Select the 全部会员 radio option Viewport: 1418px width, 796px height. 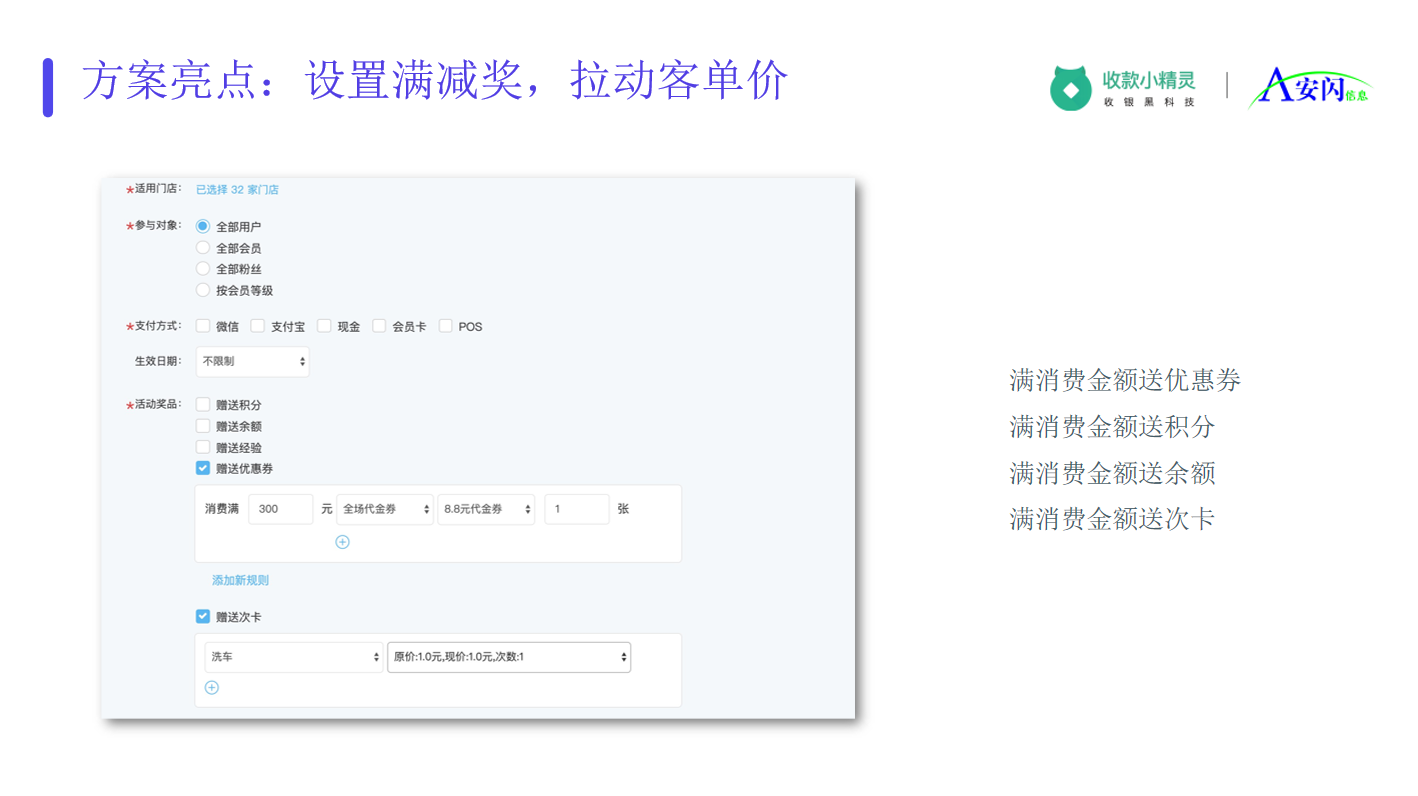tap(203, 247)
